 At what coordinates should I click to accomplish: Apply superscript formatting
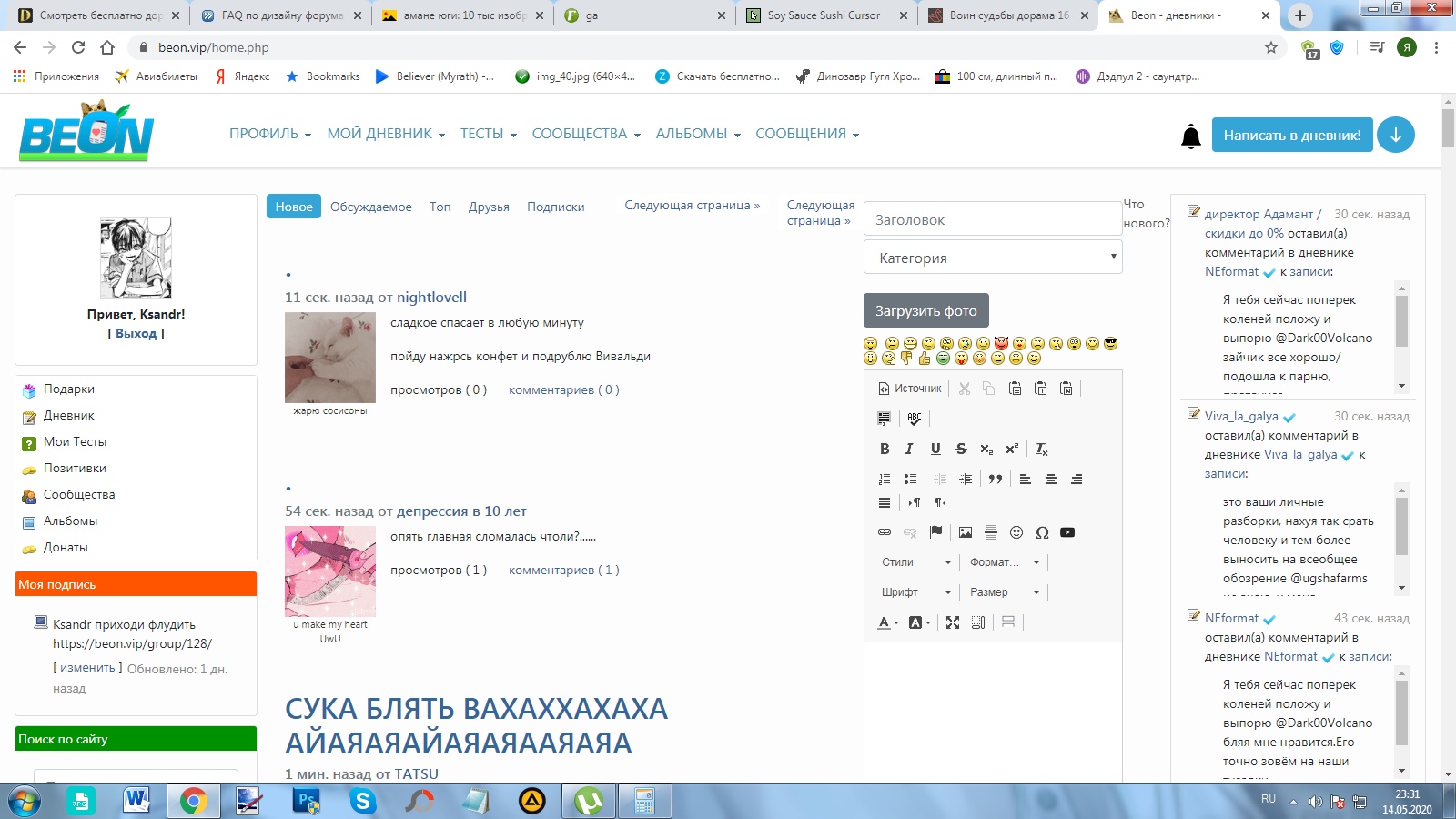[1012, 449]
